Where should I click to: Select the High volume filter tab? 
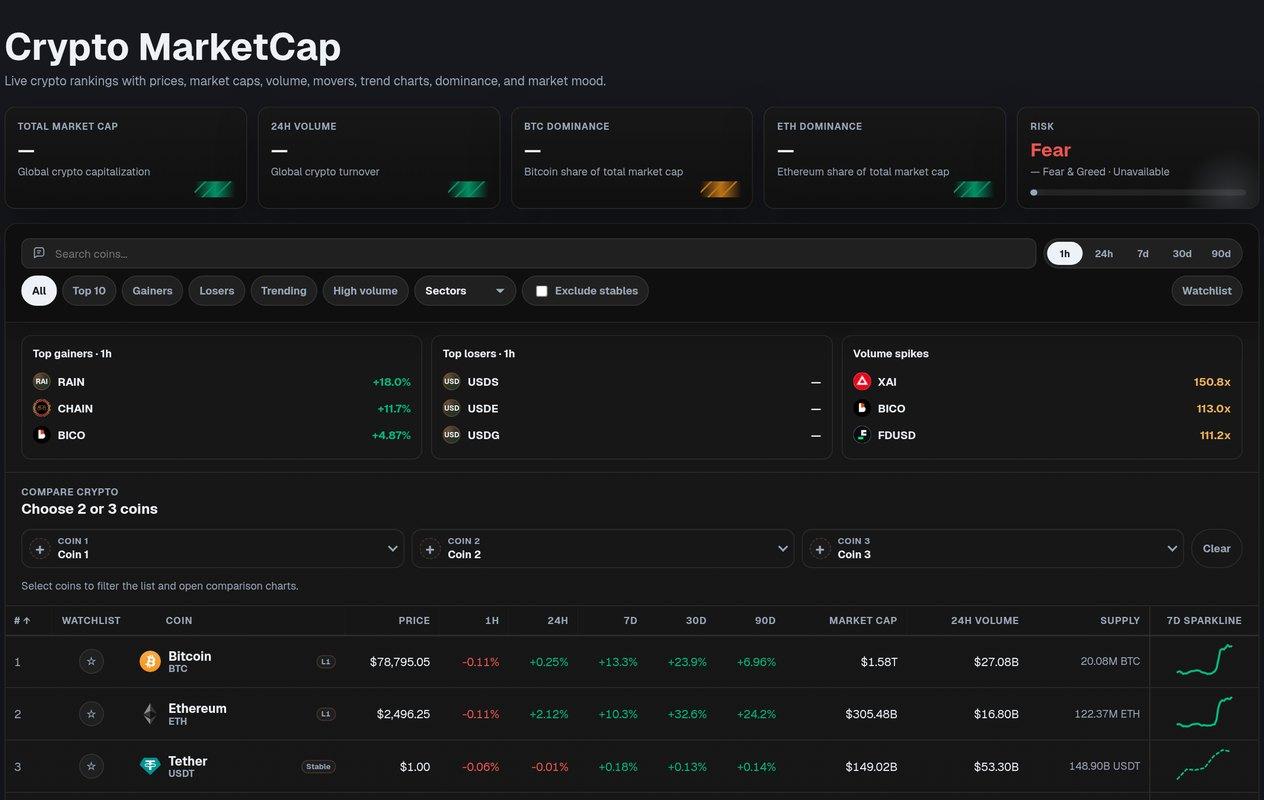pos(365,291)
